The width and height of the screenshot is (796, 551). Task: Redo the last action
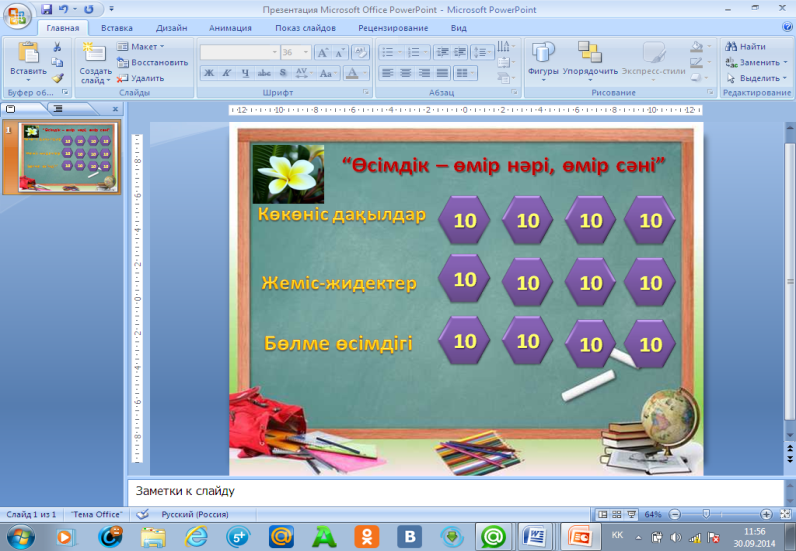(89, 9)
